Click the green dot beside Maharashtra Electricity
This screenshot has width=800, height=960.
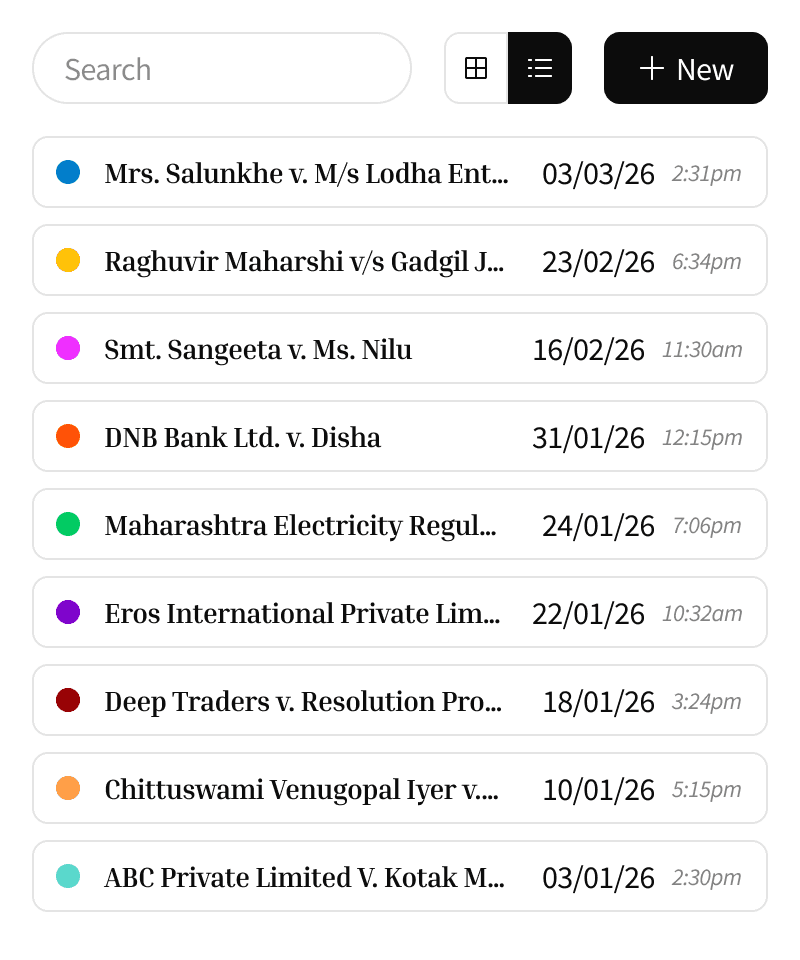[x=68, y=524]
